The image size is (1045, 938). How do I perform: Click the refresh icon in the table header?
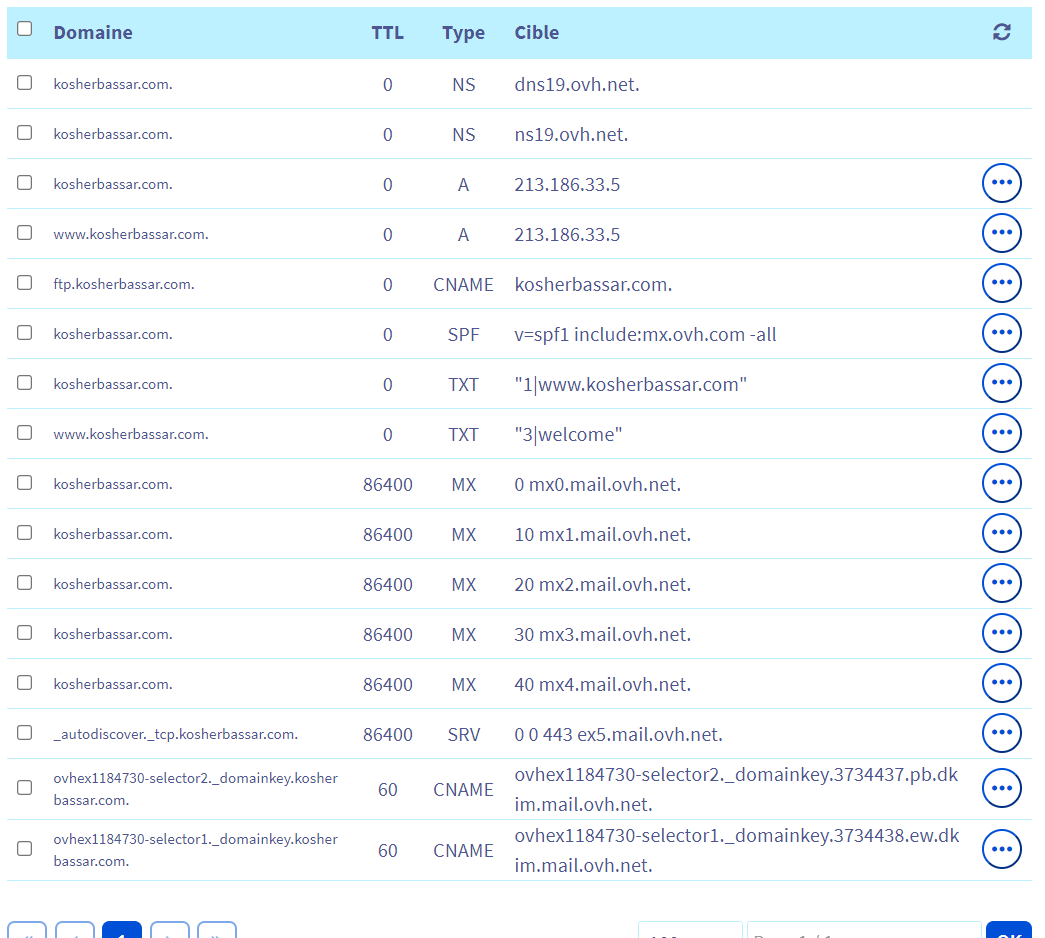click(x=1001, y=32)
